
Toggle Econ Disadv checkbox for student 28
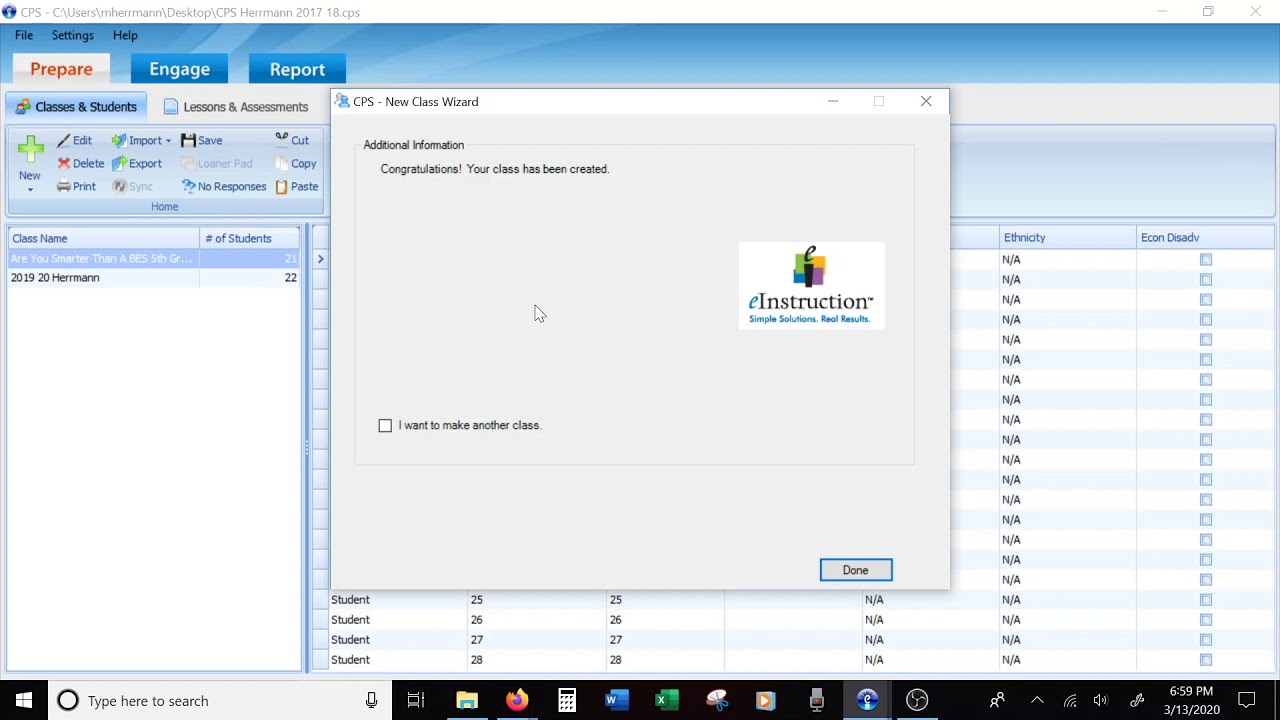1206,660
